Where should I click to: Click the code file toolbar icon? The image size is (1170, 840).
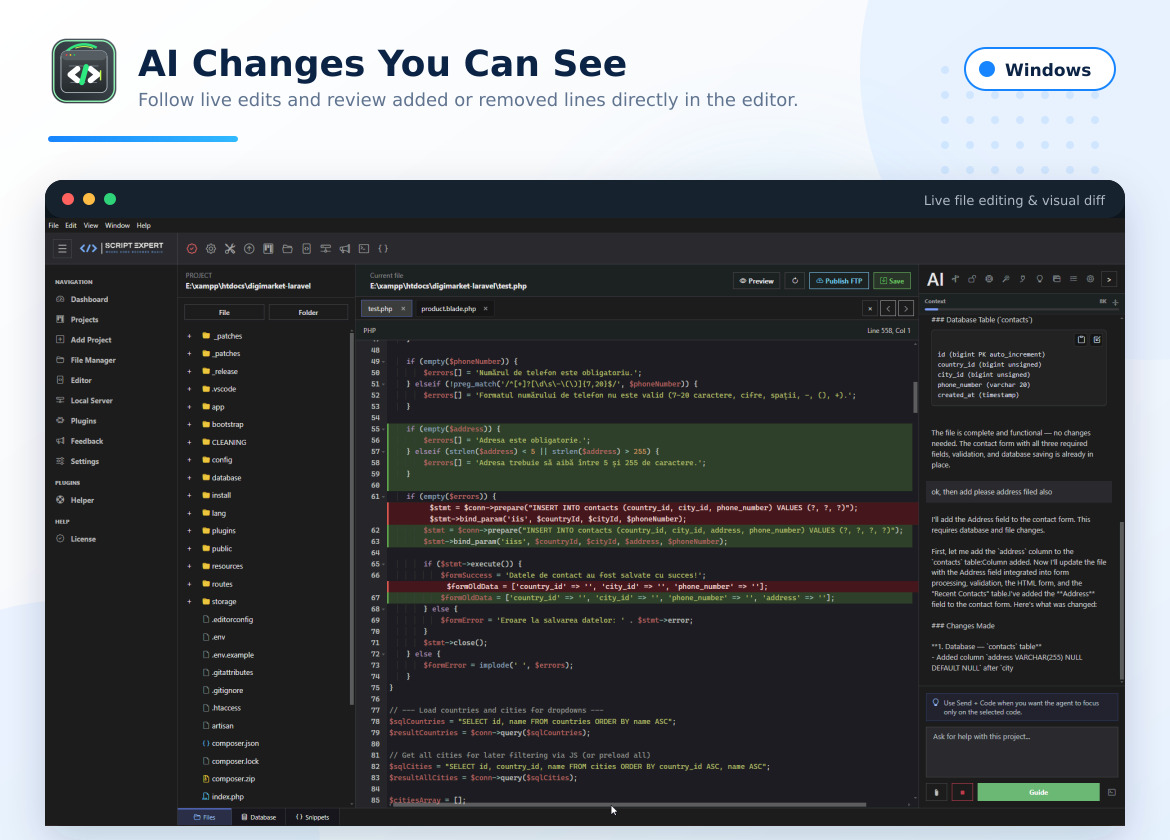307,248
